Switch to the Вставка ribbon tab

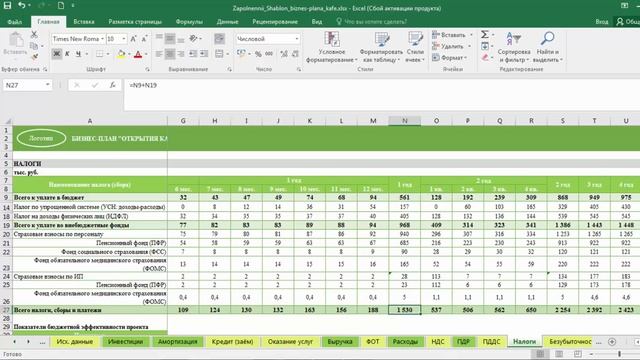coord(84,22)
